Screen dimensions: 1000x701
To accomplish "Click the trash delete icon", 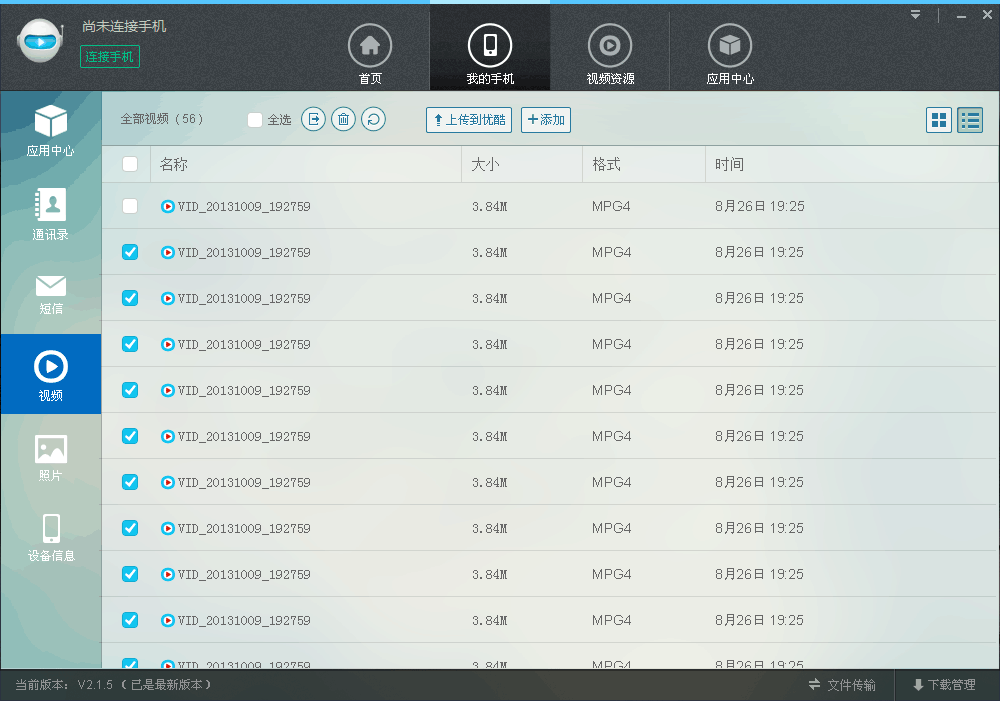I will point(343,120).
